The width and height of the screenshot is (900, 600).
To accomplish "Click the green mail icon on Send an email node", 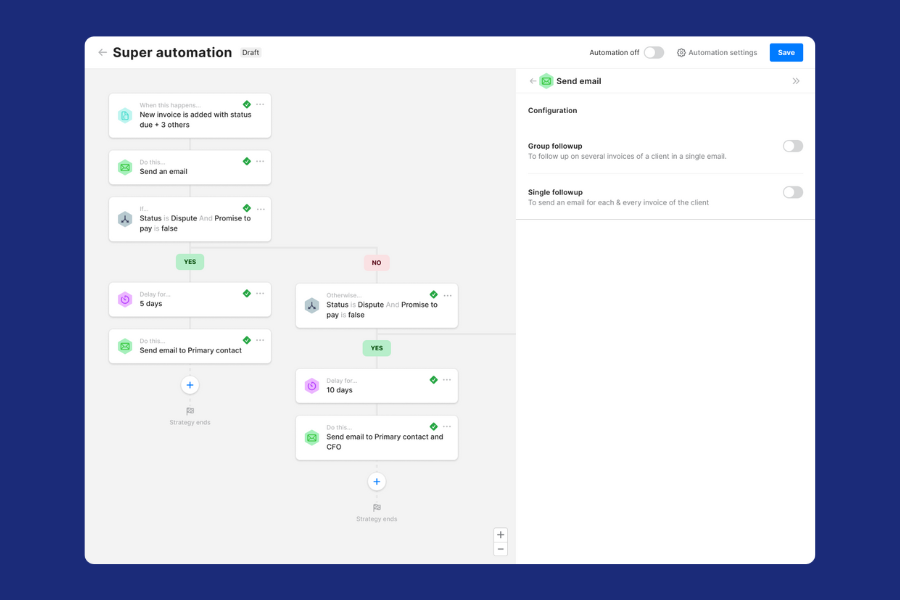I will 125,167.
